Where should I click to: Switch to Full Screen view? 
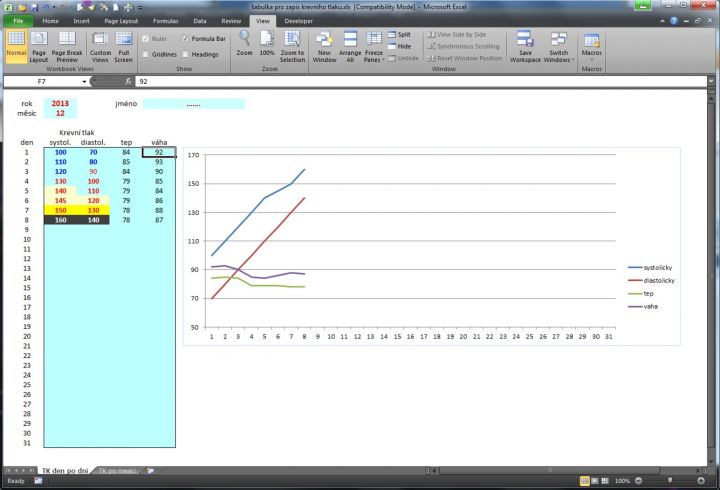[124, 46]
